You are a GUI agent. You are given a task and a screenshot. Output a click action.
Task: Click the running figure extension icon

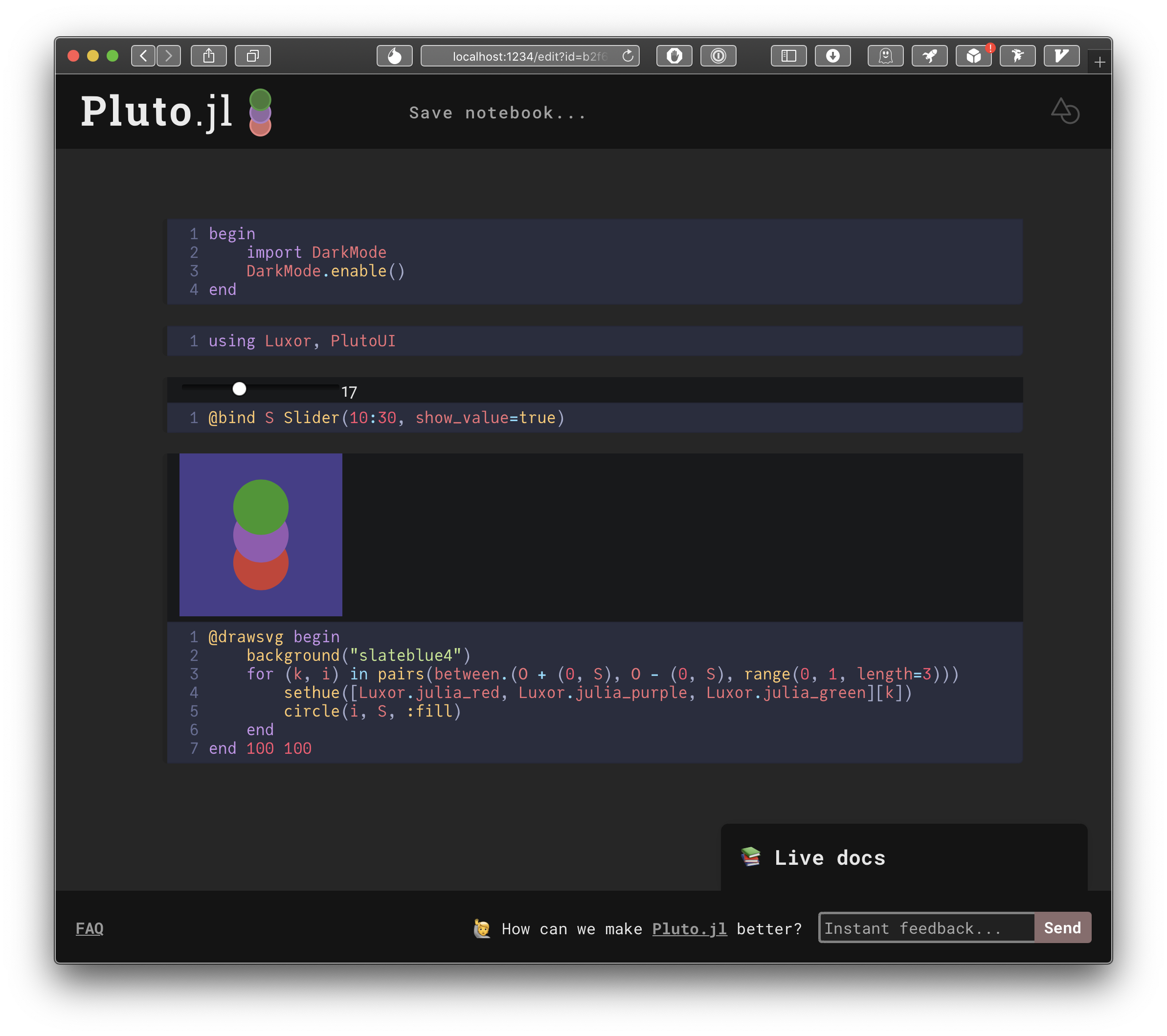[1017, 56]
